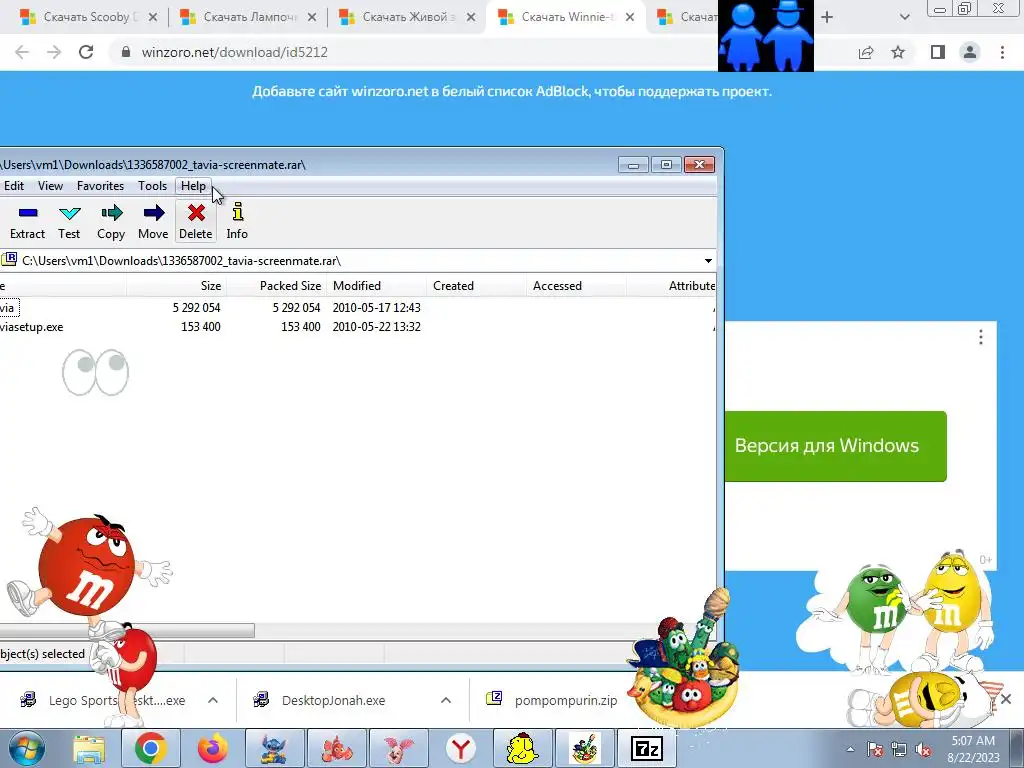
Task: Switch to the Скачать Живой tab
Action: pos(407,17)
